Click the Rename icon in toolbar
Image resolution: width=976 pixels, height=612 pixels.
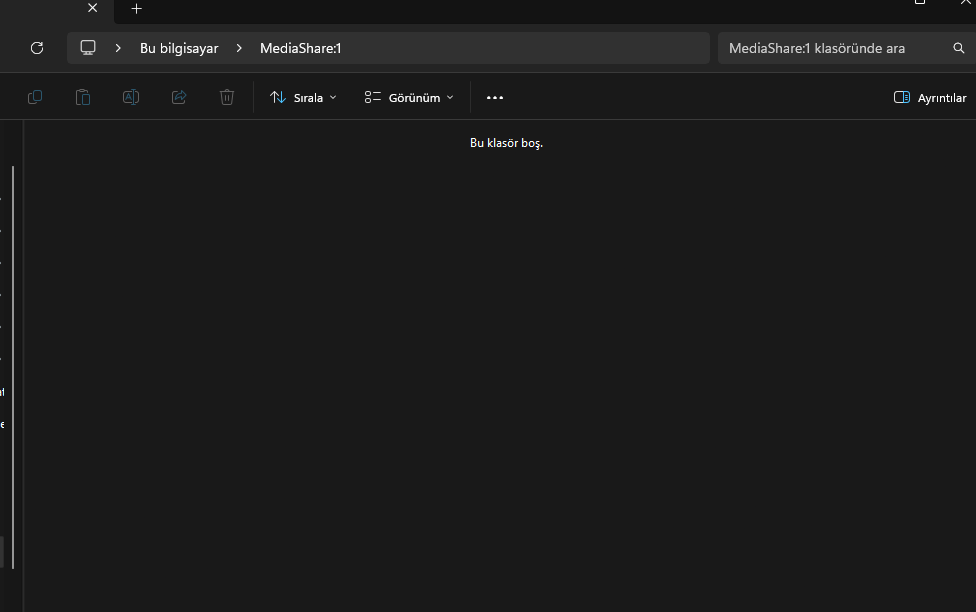[131, 97]
